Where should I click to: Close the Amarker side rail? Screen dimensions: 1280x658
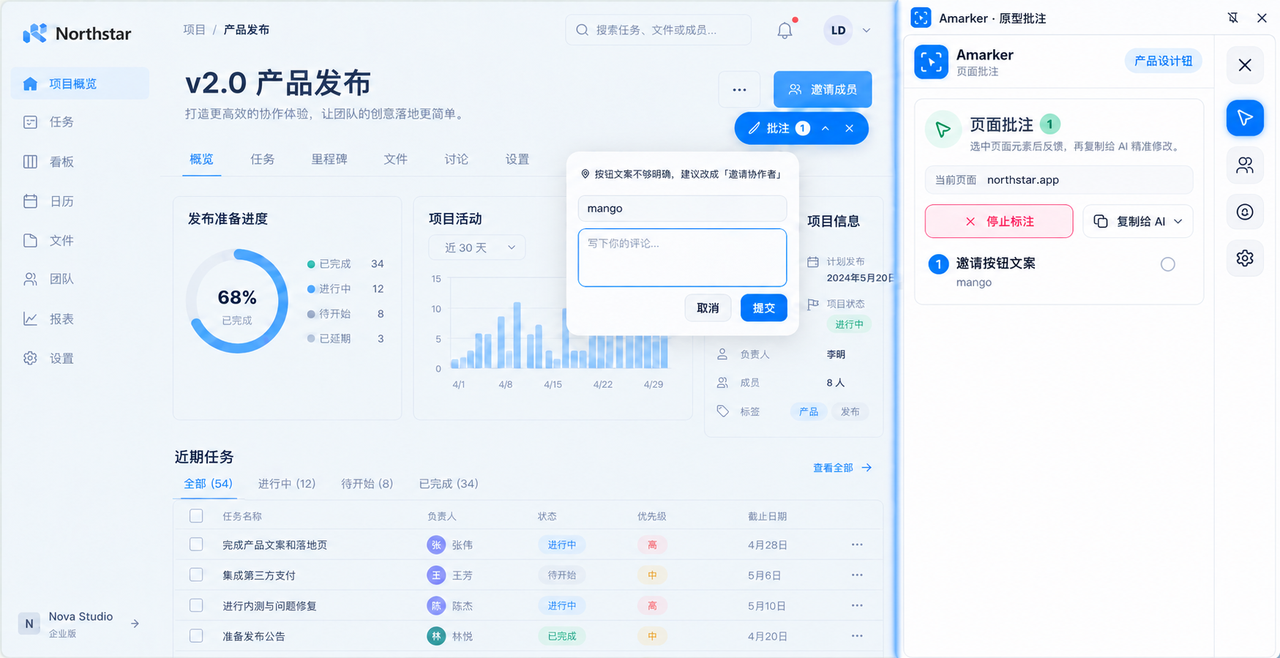point(1244,65)
